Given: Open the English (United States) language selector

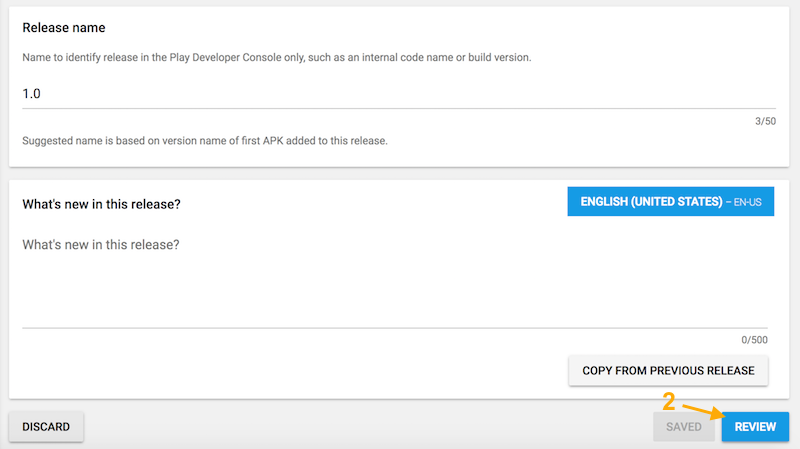Looking at the screenshot, I should [670, 202].
